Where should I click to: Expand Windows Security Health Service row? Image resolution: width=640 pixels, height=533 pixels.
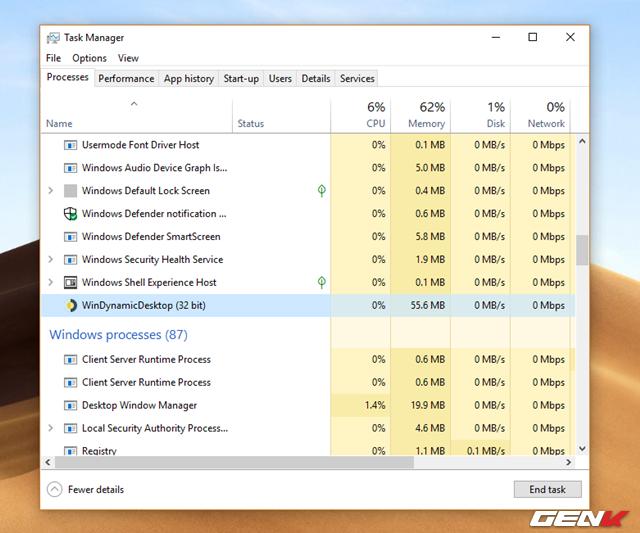coord(51,260)
